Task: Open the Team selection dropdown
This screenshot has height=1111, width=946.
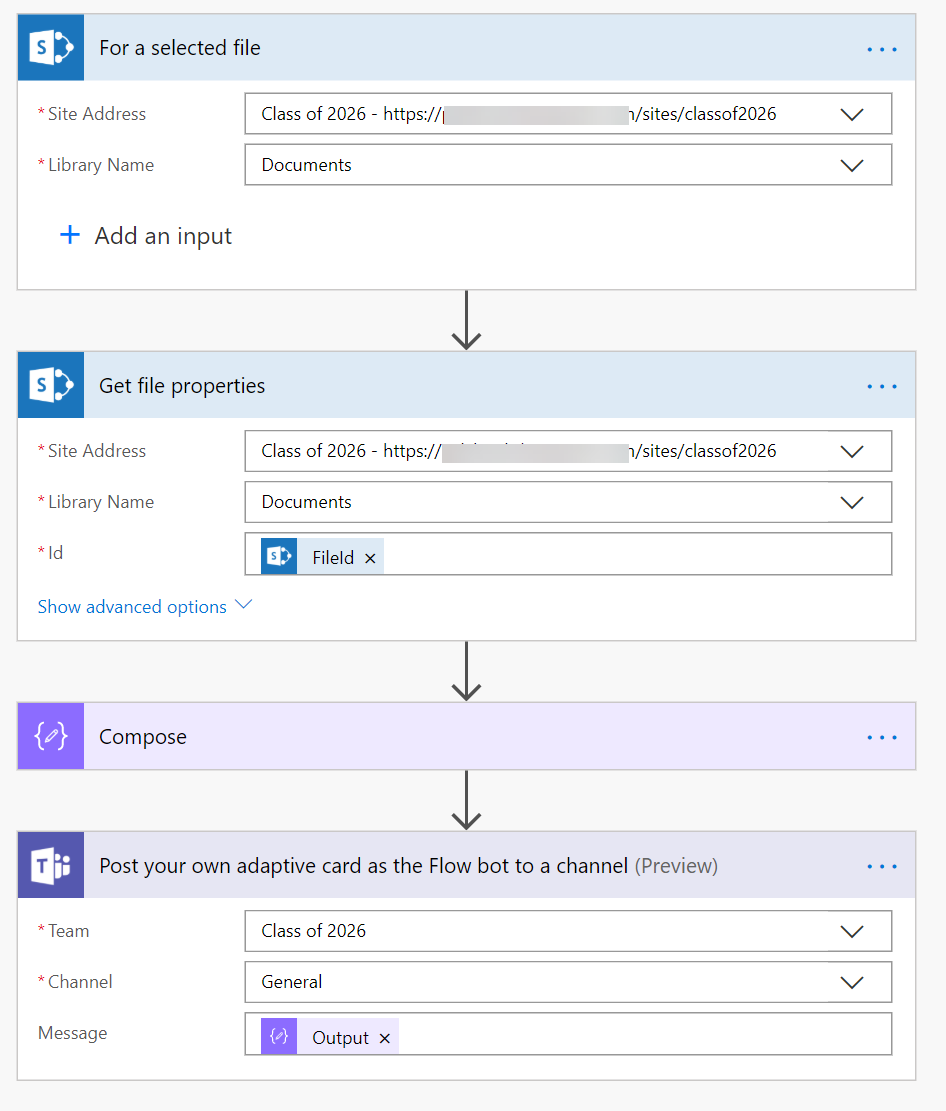Action: pos(853,931)
